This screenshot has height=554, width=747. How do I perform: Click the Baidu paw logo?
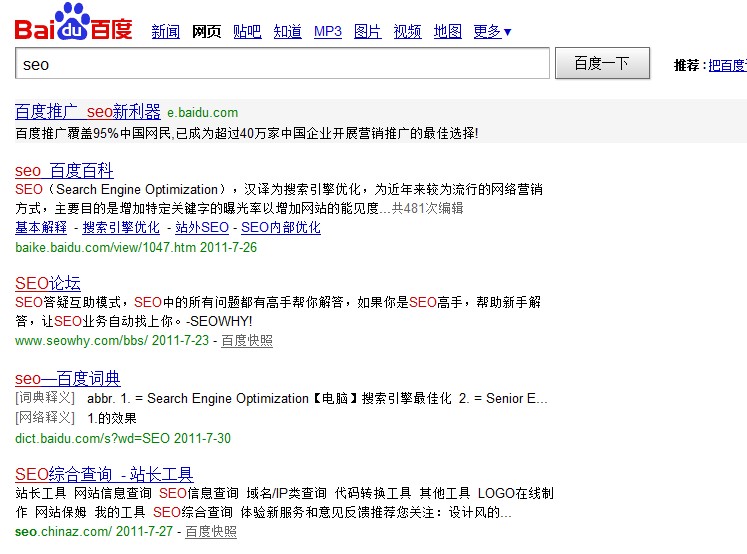pyautogui.click(x=73, y=22)
